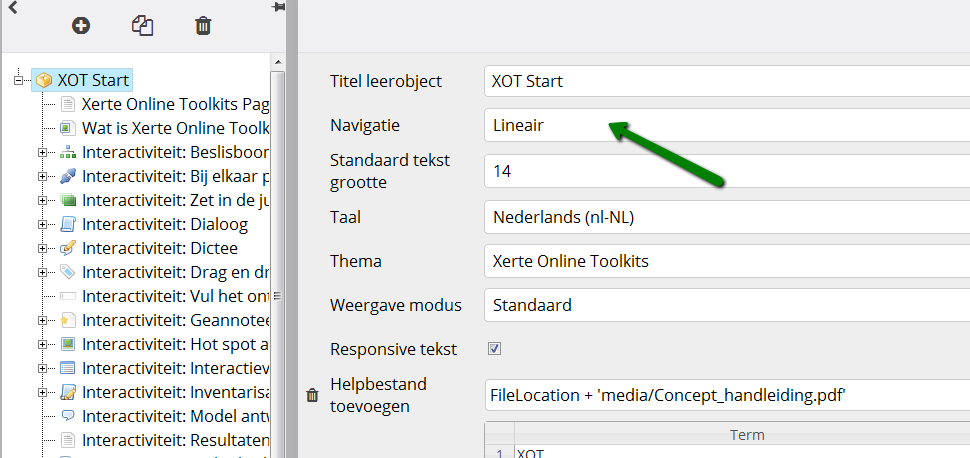Click the Titel leerobject text field
This screenshot has width=970, height=458.
[727, 81]
